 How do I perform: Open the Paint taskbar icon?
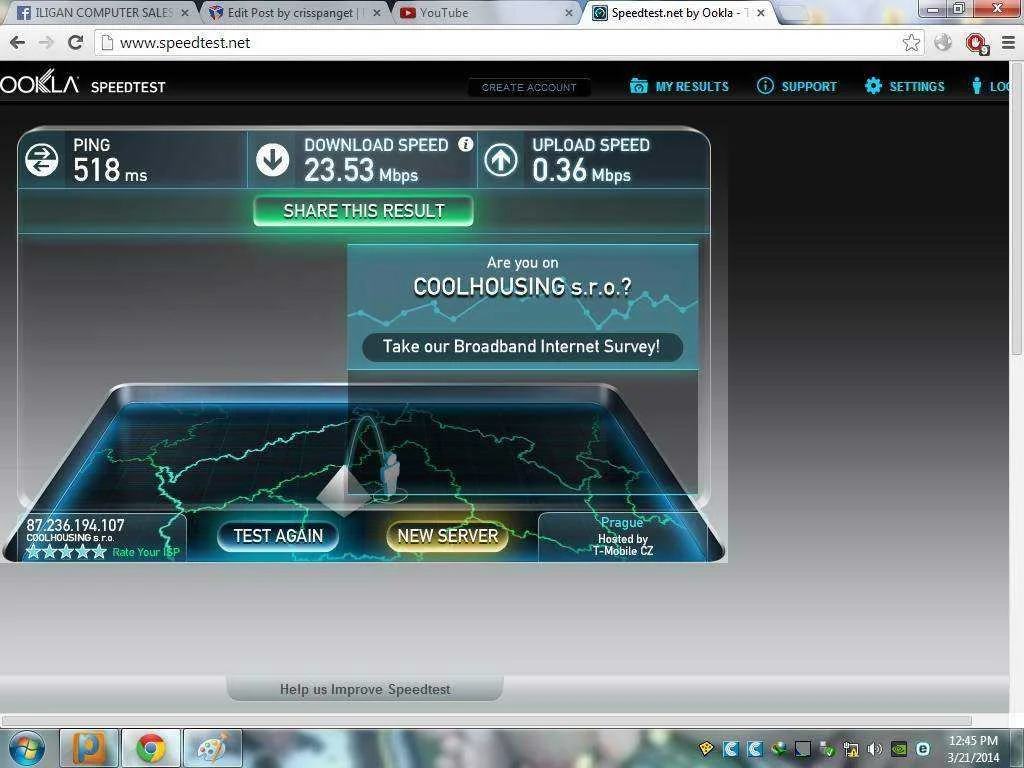click(x=212, y=748)
